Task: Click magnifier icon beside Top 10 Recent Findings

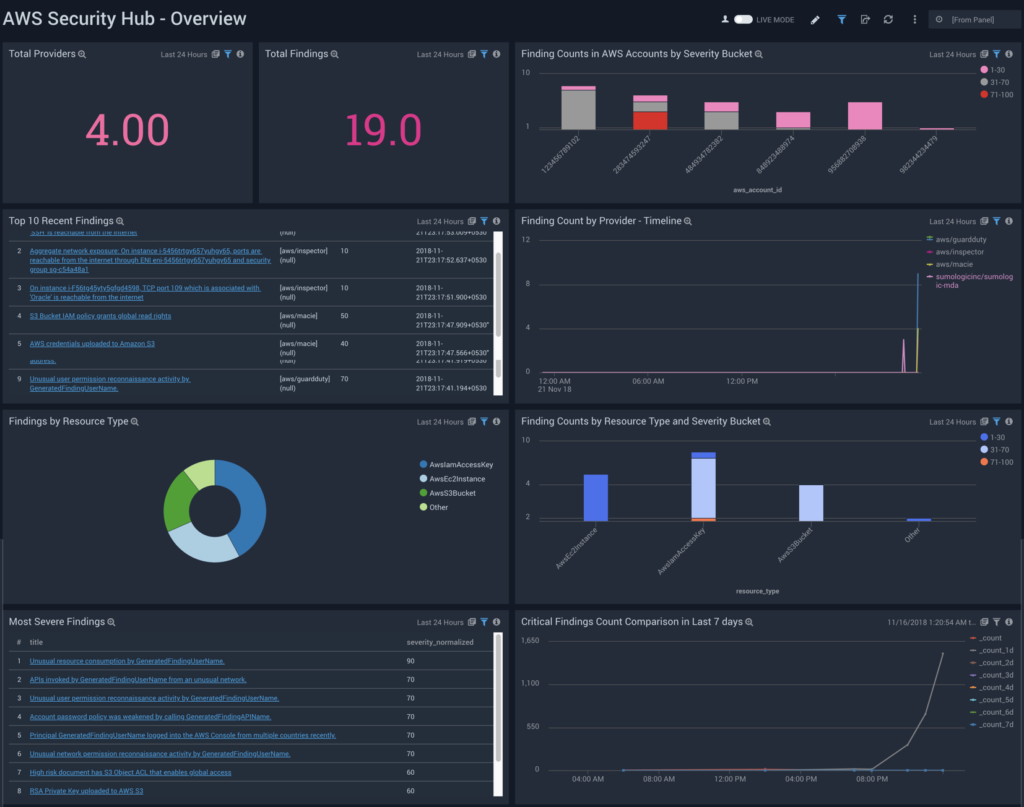Action: 120,221
